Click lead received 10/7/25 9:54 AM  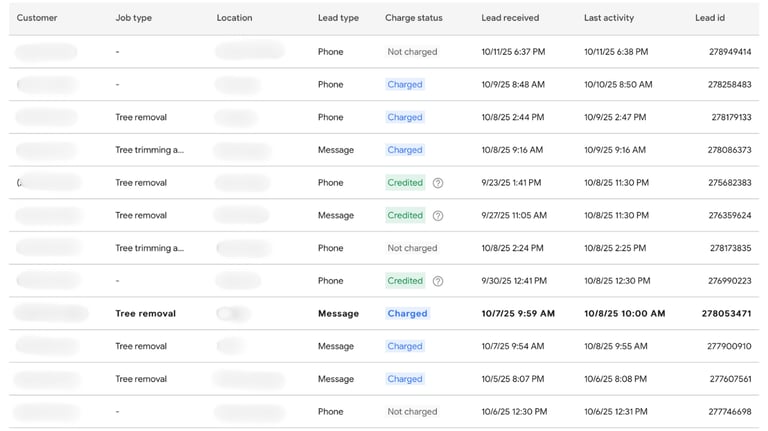(x=513, y=346)
